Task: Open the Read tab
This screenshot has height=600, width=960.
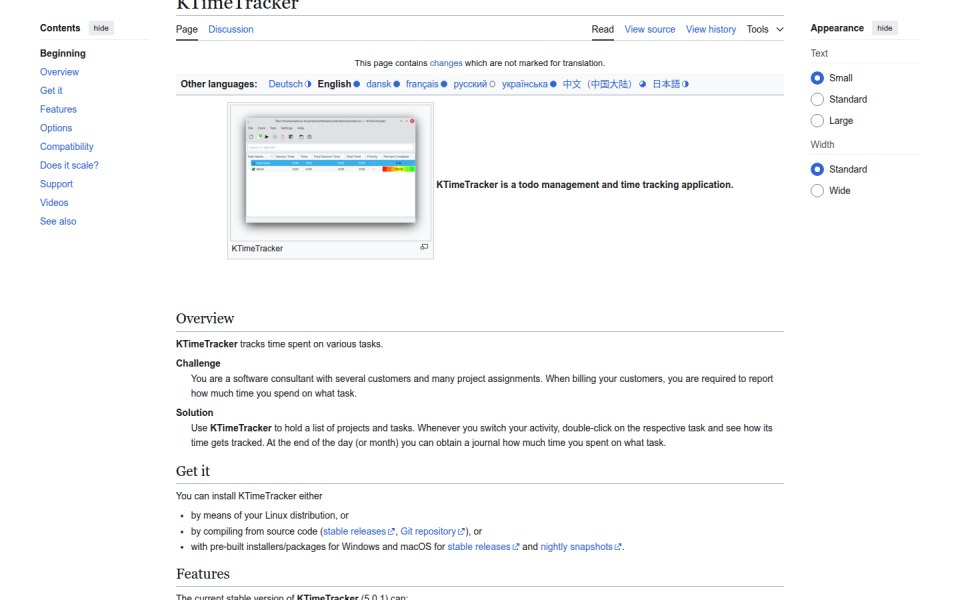Action: tap(602, 29)
